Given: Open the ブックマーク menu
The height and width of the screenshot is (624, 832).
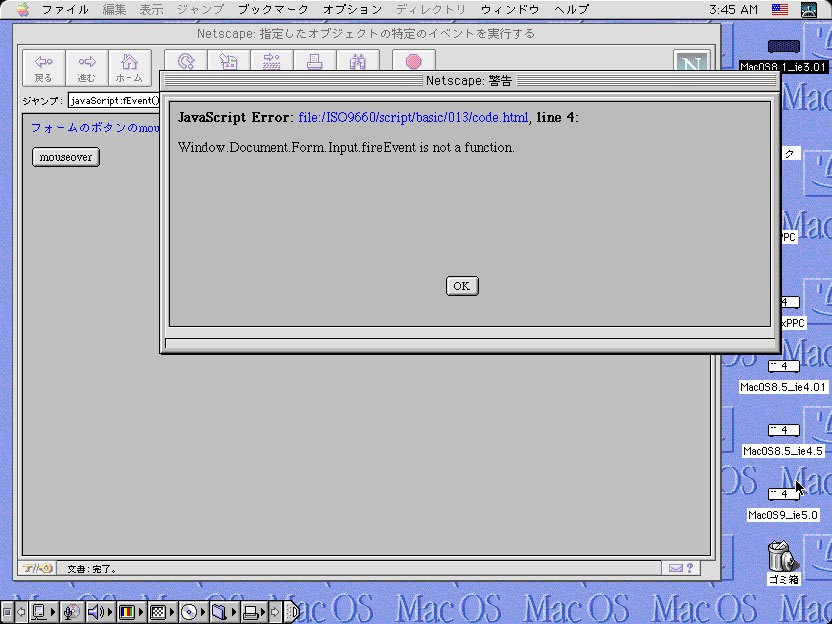Looking at the screenshot, I should (273, 10).
